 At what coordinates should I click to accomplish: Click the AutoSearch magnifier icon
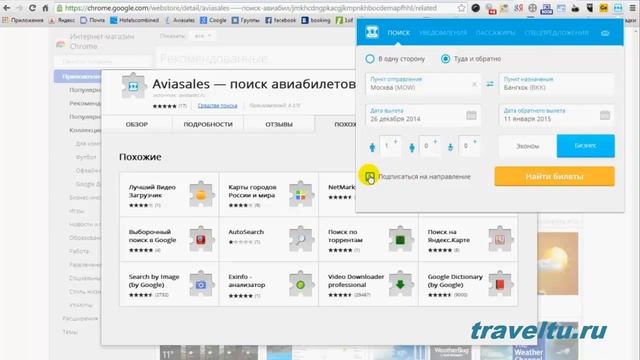[x=301, y=239]
